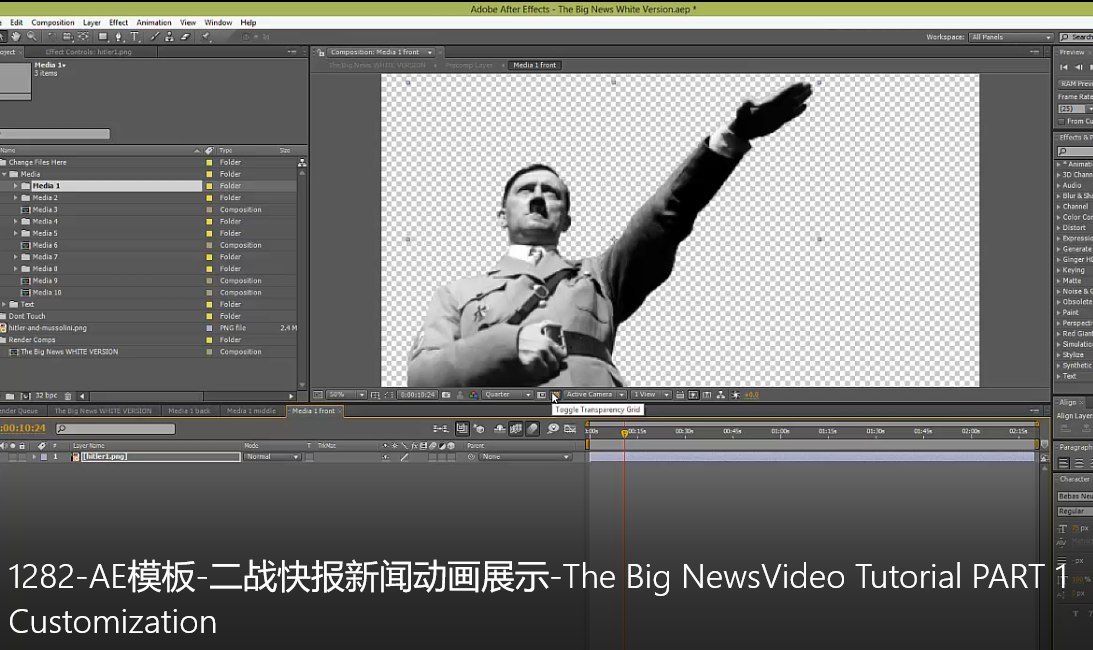Image resolution: width=1093 pixels, height=650 pixels.
Task: Select the Unified Camera tool
Action: (x=68, y=36)
